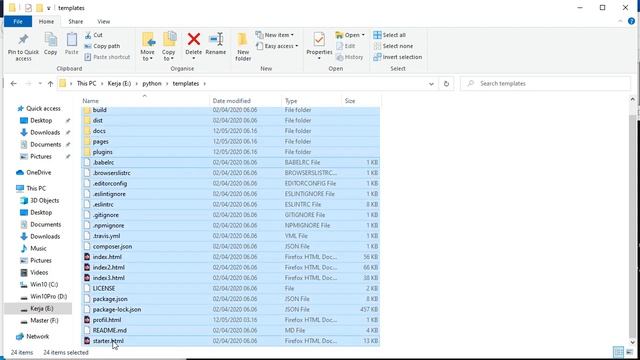Open Help with question mark icon
Image resolution: width=640 pixels, height=360 pixels.
click(631, 21)
